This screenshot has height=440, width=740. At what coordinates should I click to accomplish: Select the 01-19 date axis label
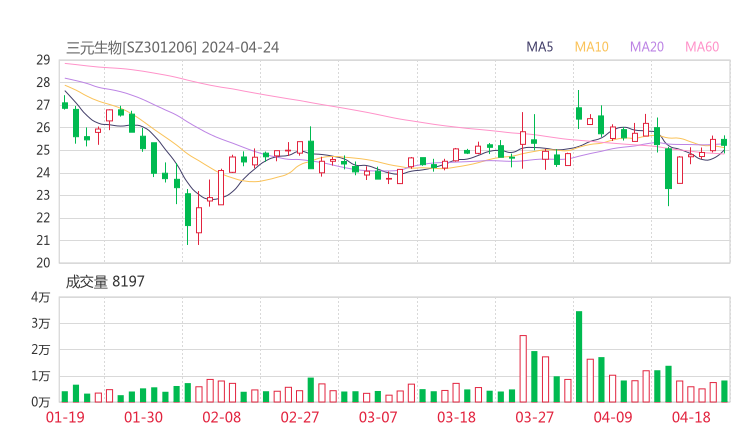pos(65,418)
